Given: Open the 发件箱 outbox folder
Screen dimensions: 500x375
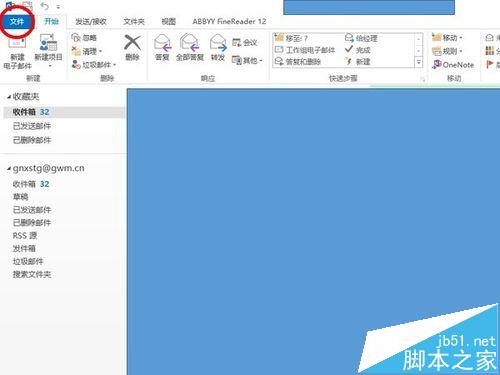Looking at the screenshot, I should coord(24,248).
